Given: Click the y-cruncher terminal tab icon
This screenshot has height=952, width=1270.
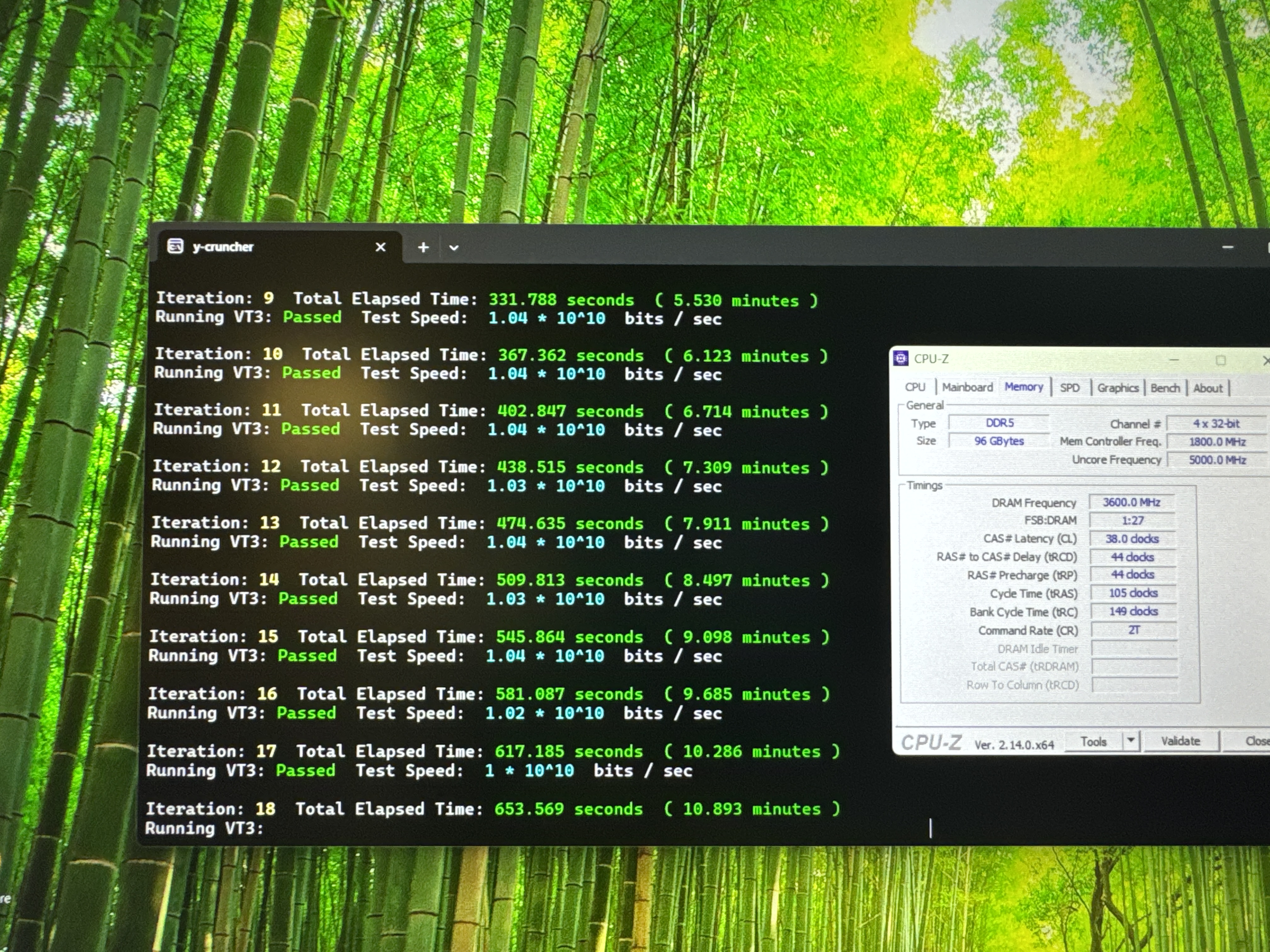Looking at the screenshot, I should [x=175, y=246].
